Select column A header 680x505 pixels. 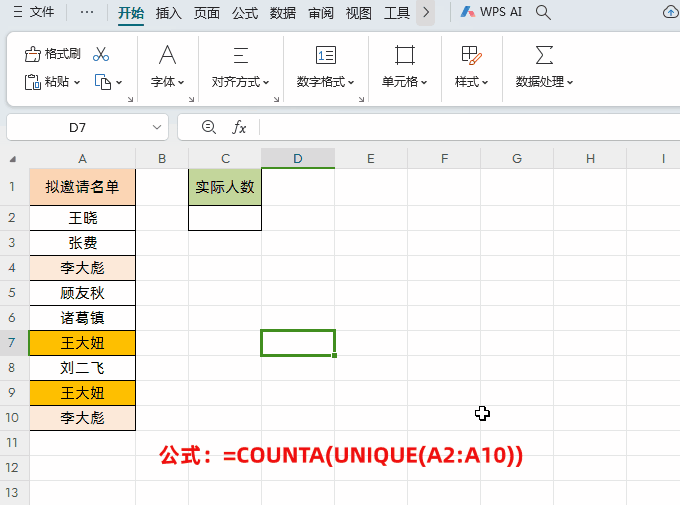pos(82,159)
